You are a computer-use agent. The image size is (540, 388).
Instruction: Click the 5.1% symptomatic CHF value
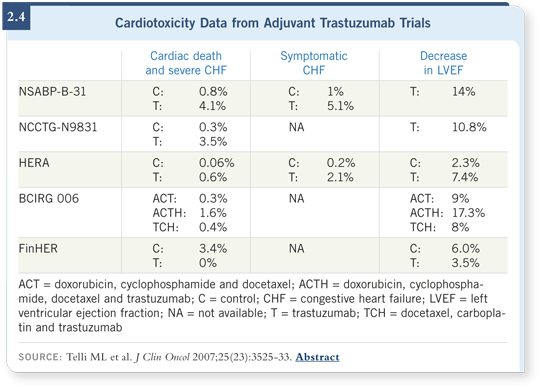tap(340, 106)
